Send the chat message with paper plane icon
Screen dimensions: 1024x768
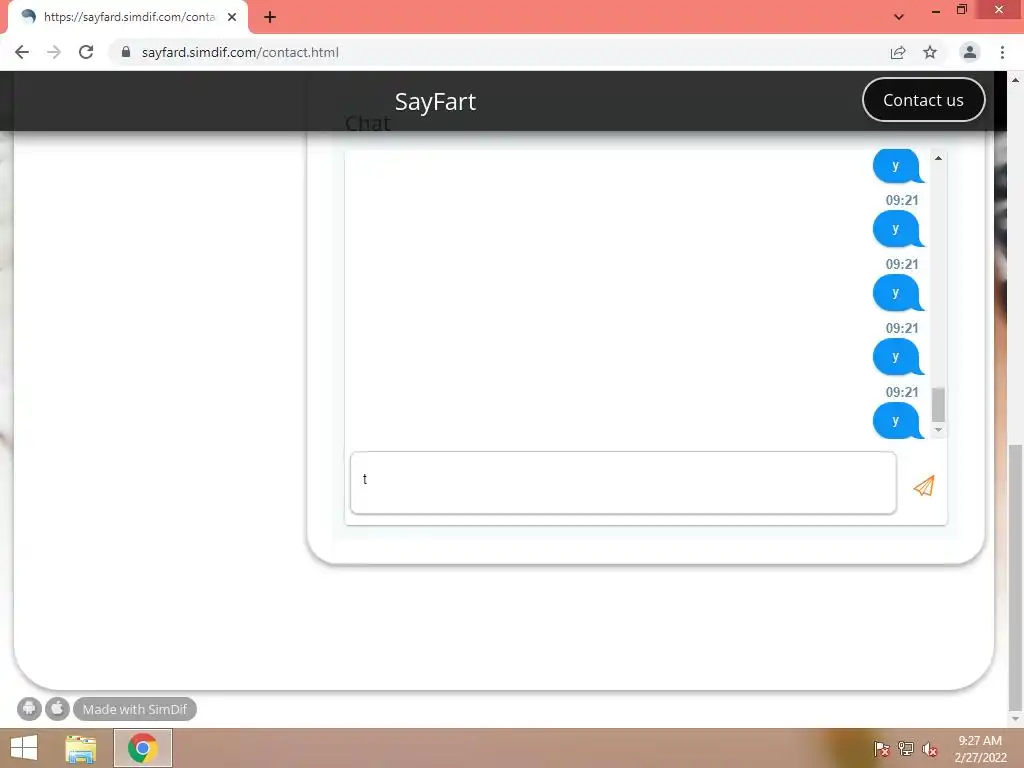coord(923,485)
